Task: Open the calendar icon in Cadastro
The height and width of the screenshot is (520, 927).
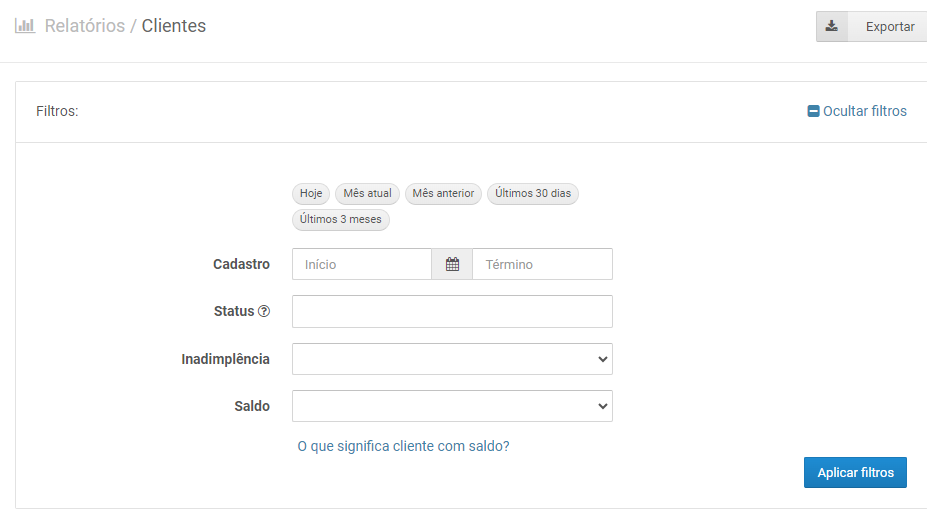Action: (452, 264)
